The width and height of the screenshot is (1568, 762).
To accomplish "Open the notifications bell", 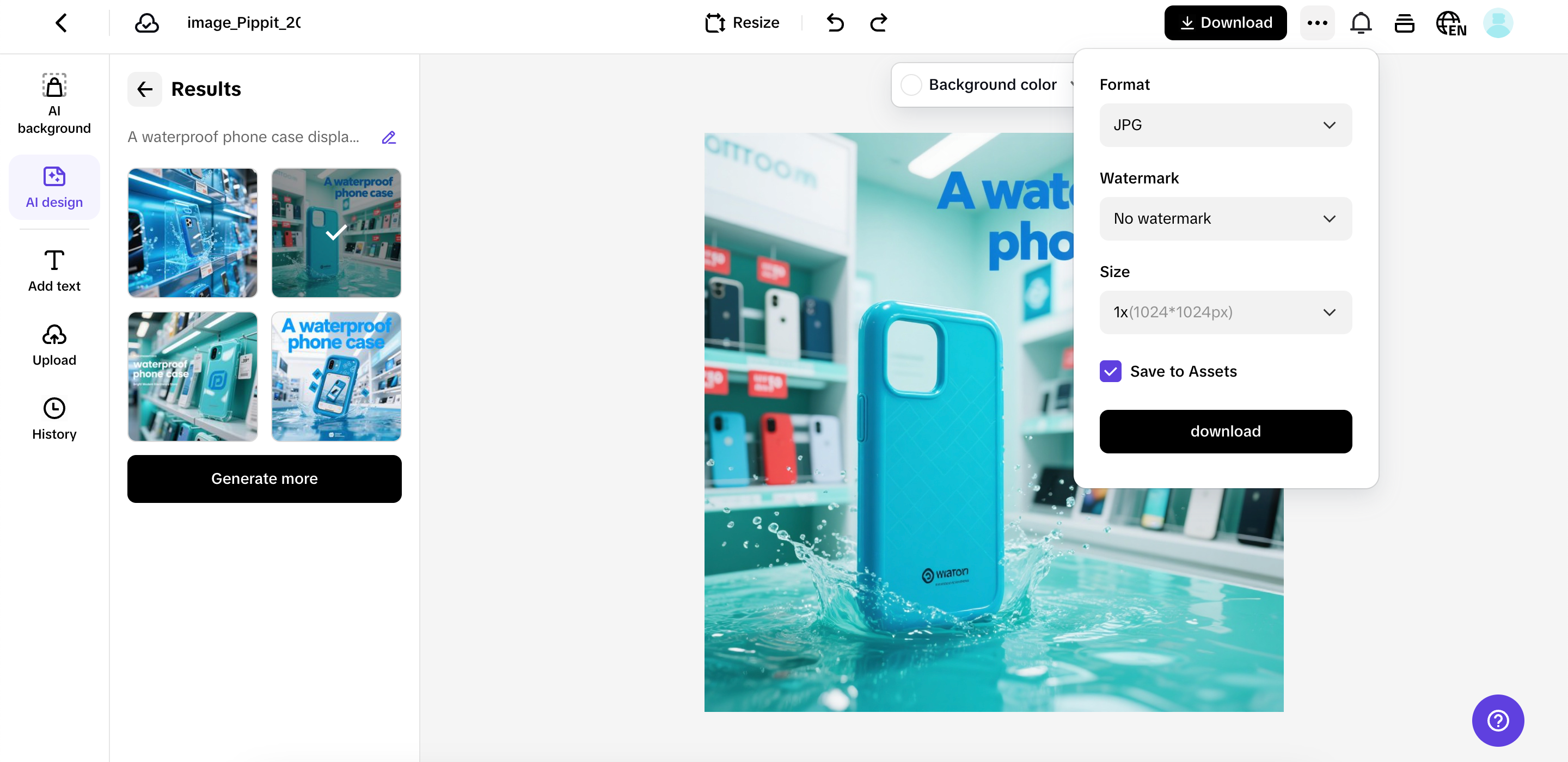I will pos(1361,23).
